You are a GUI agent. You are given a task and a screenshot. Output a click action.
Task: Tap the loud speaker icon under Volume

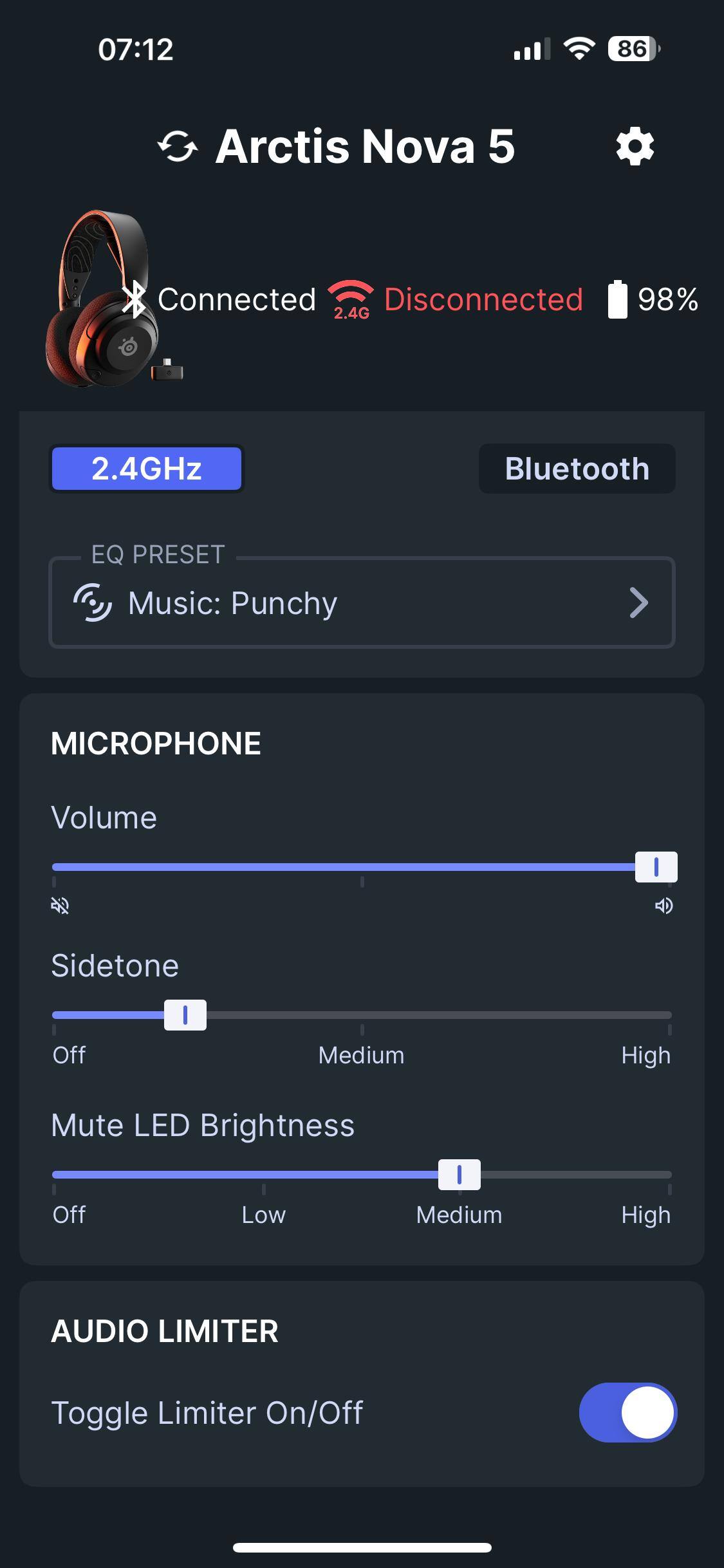664,906
